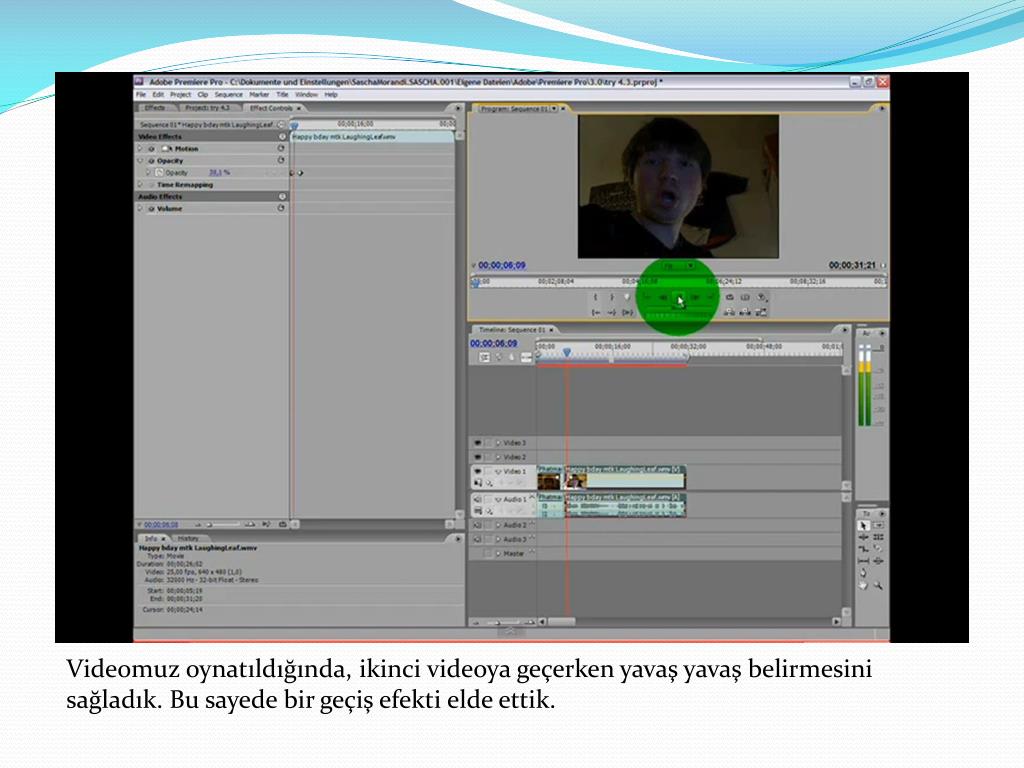The width and height of the screenshot is (1024, 768).
Task: Expand the Master audio track
Action: [x=498, y=554]
